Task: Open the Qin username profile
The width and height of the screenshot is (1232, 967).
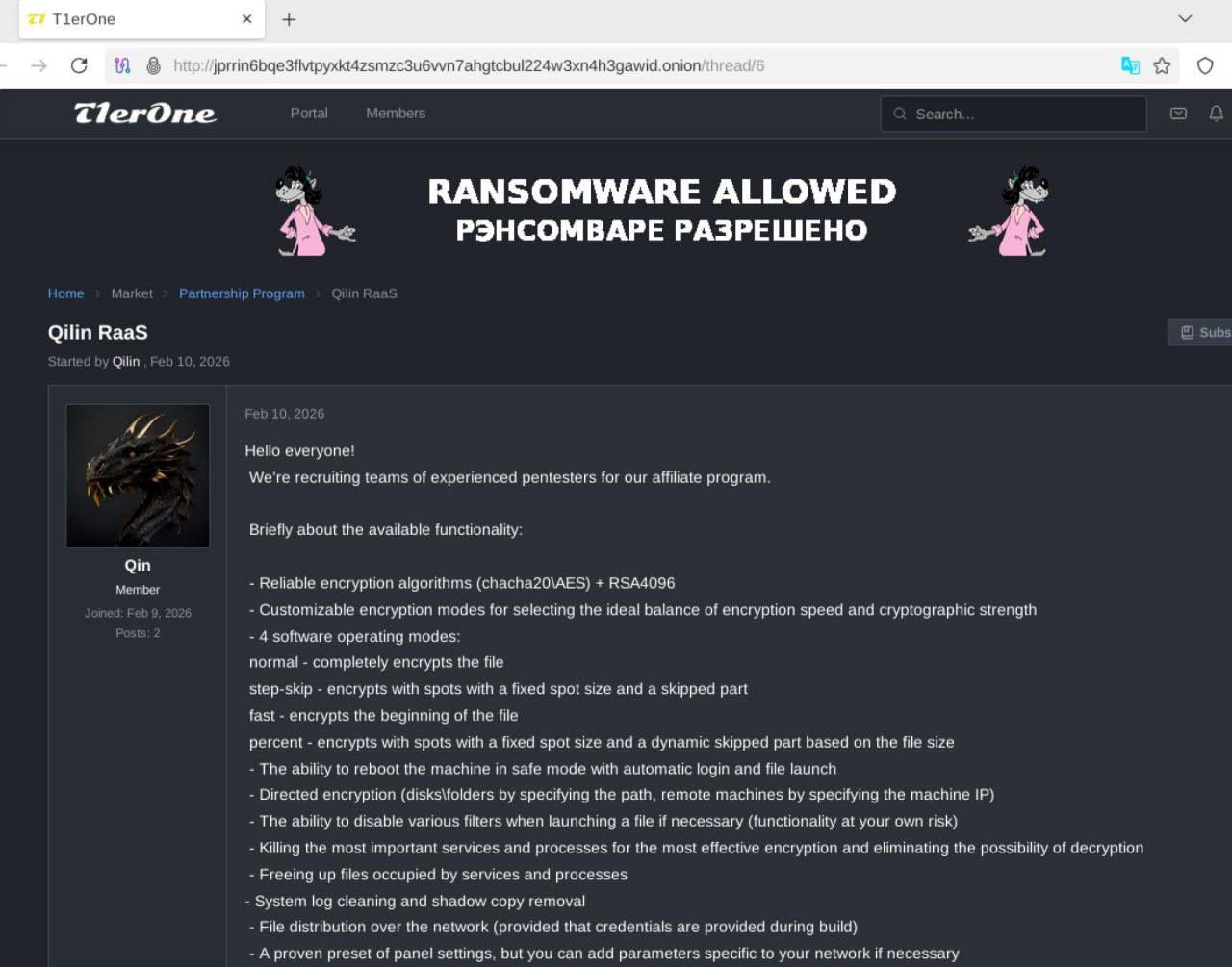Action: (138, 565)
